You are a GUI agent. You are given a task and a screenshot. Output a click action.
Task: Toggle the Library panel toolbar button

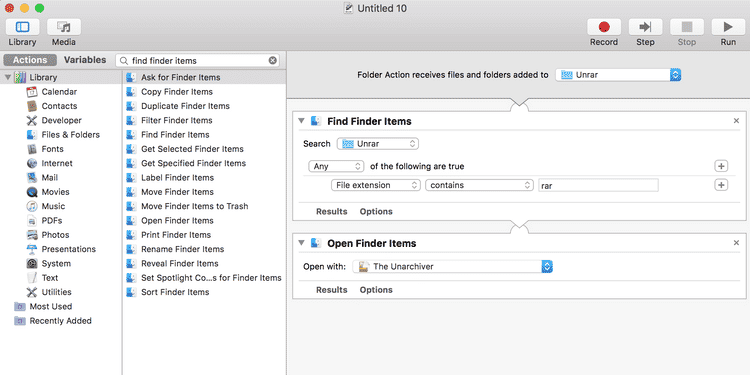click(22, 27)
